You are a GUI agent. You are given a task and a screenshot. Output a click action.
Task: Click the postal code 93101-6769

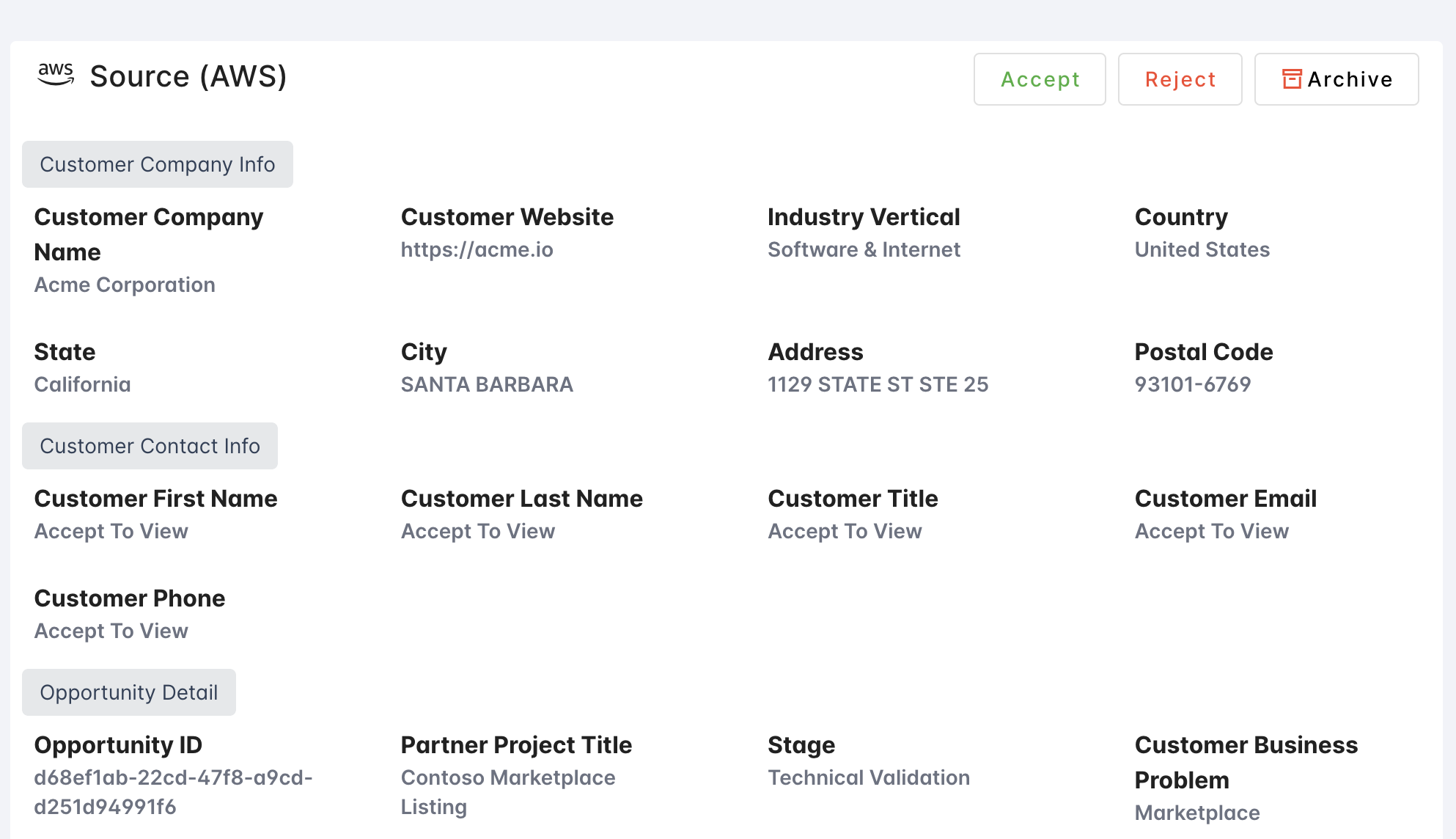[x=1192, y=384]
